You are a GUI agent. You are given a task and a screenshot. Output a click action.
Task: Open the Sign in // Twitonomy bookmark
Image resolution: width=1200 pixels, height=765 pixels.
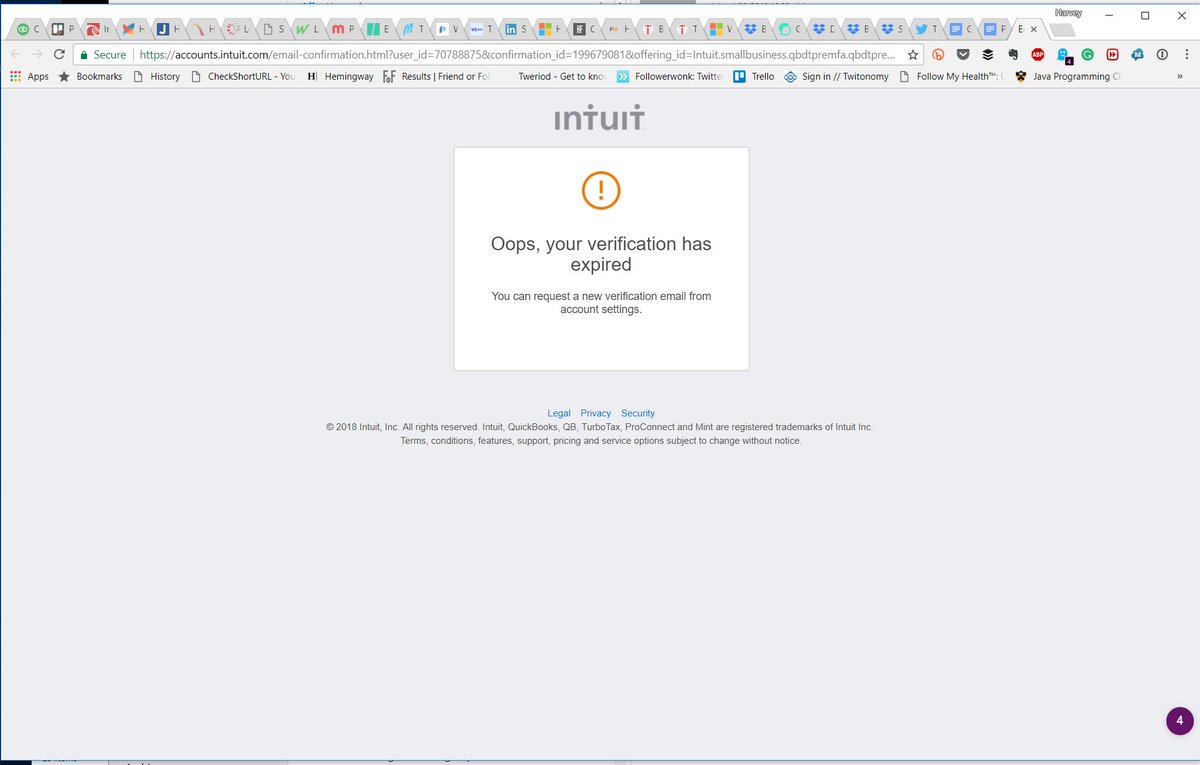click(836, 76)
